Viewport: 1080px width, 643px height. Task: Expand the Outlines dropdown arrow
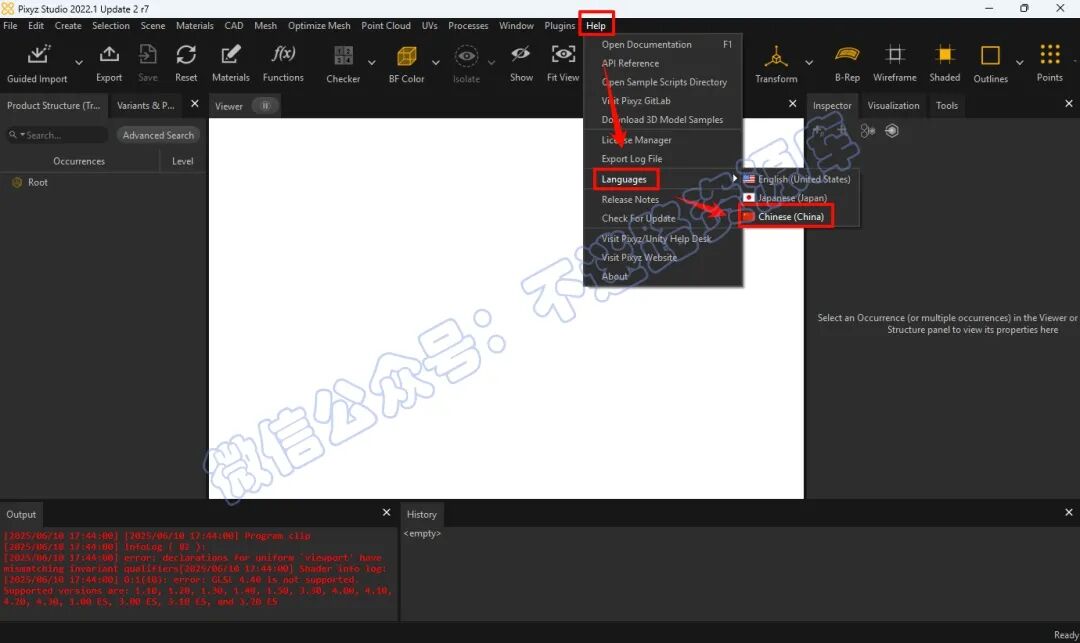1019,63
